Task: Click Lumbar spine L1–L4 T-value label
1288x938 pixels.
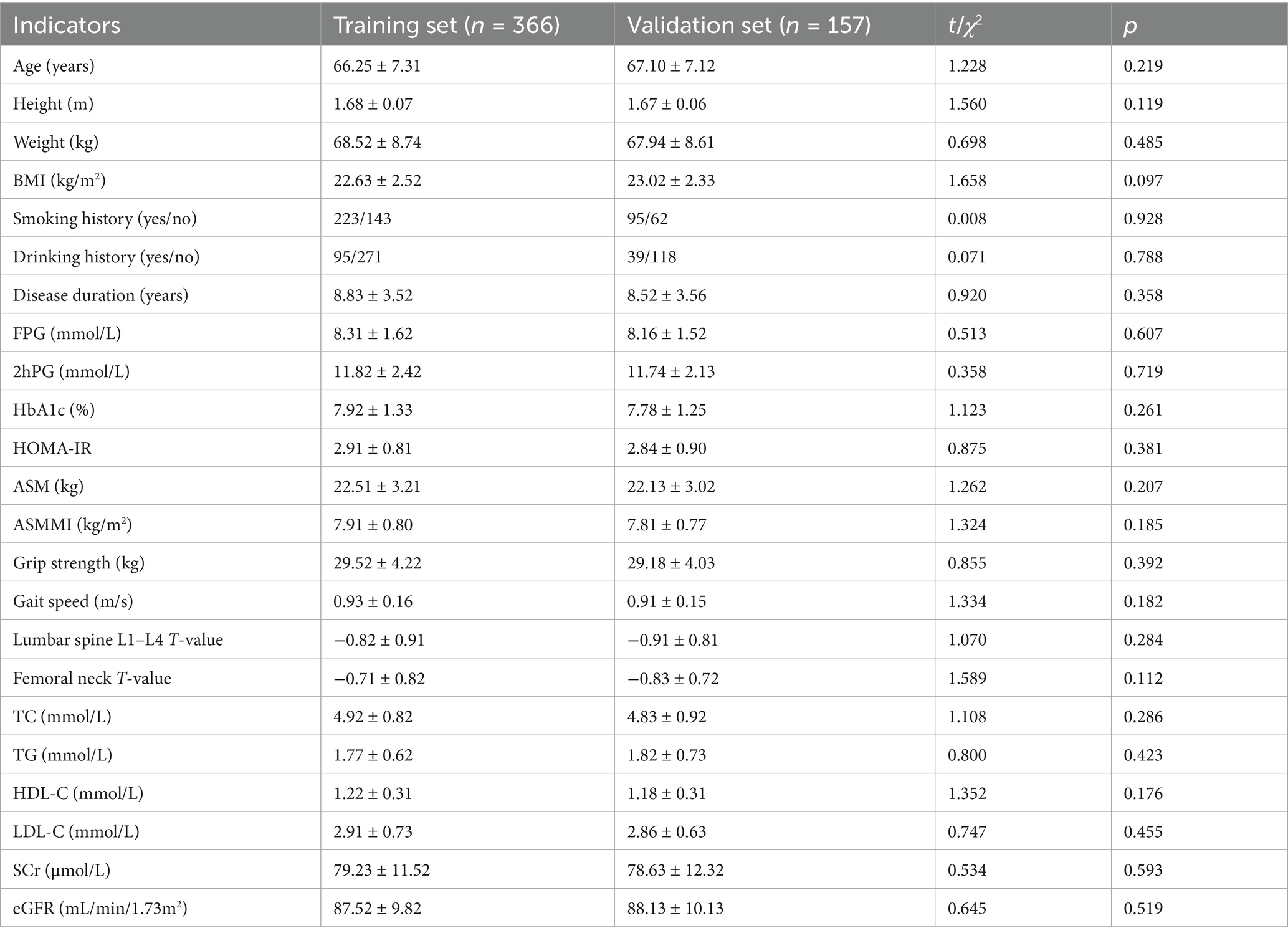Action: (x=118, y=640)
